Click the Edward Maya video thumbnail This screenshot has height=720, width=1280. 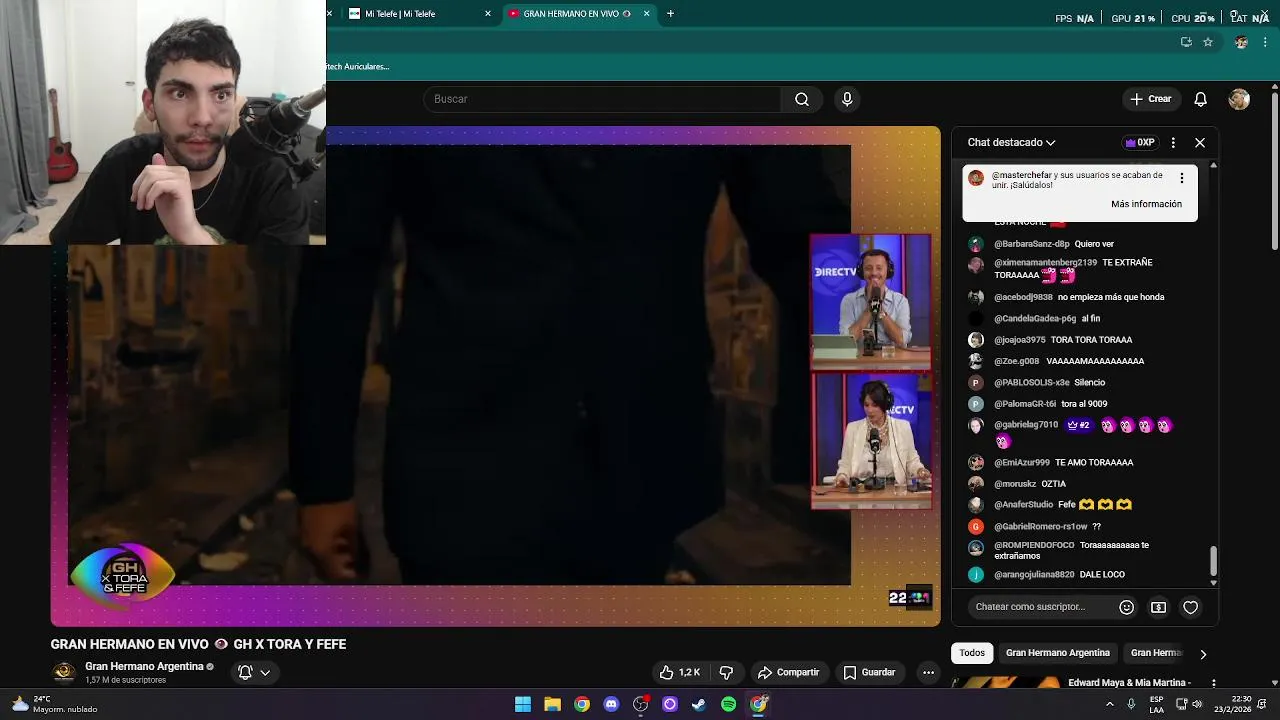point(1005,683)
